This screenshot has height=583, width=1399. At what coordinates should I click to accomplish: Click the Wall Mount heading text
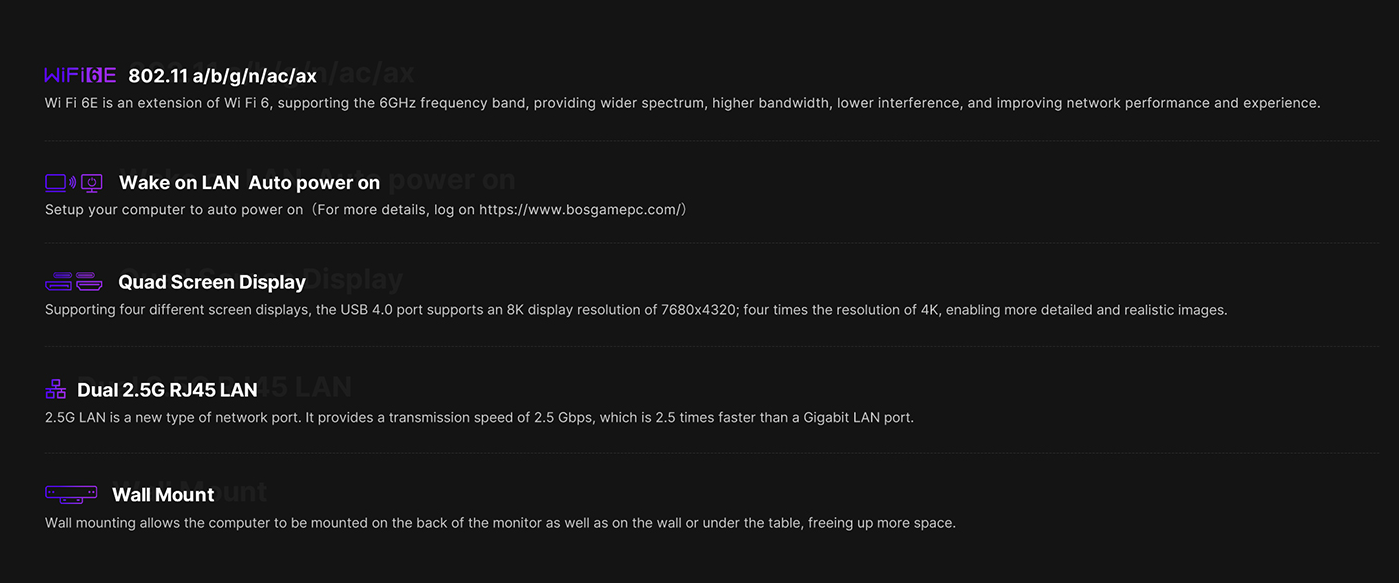163,495
